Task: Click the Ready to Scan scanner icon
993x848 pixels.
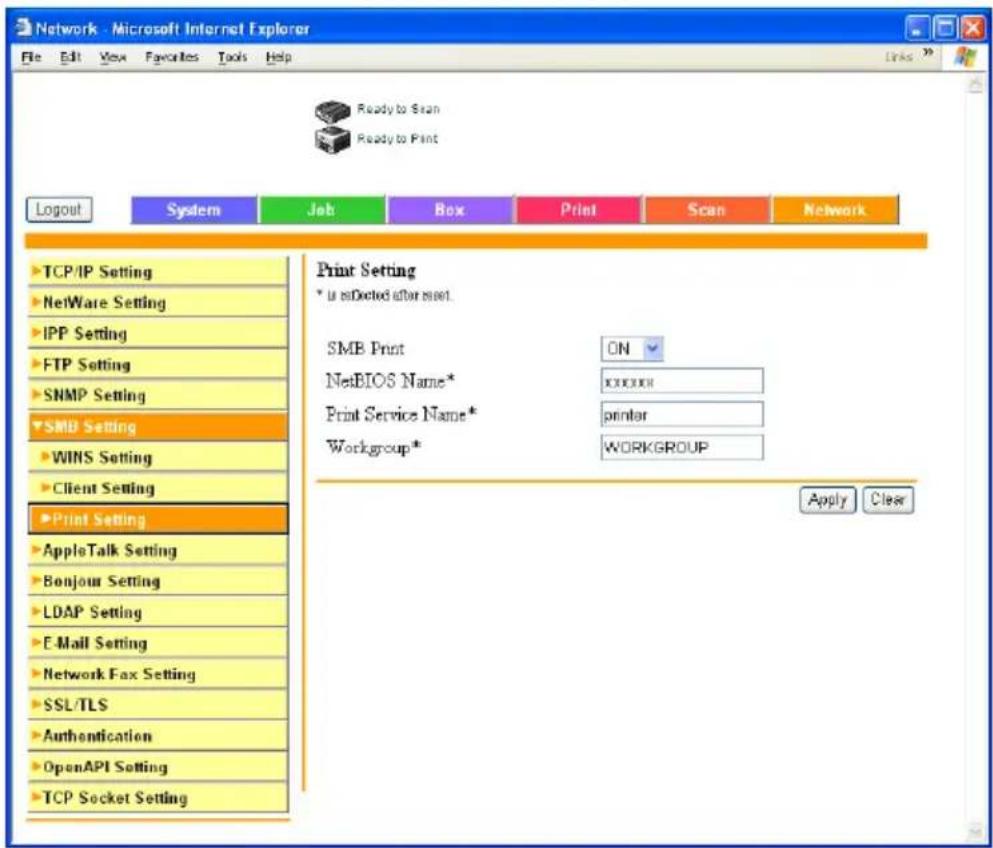Action: tap(332, 111)
